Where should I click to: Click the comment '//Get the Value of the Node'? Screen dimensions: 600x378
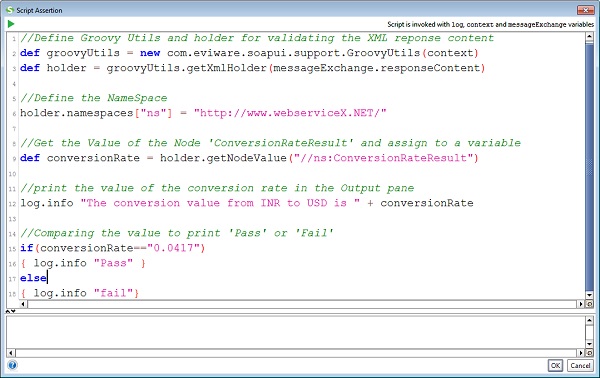click(x=270, y=143)
